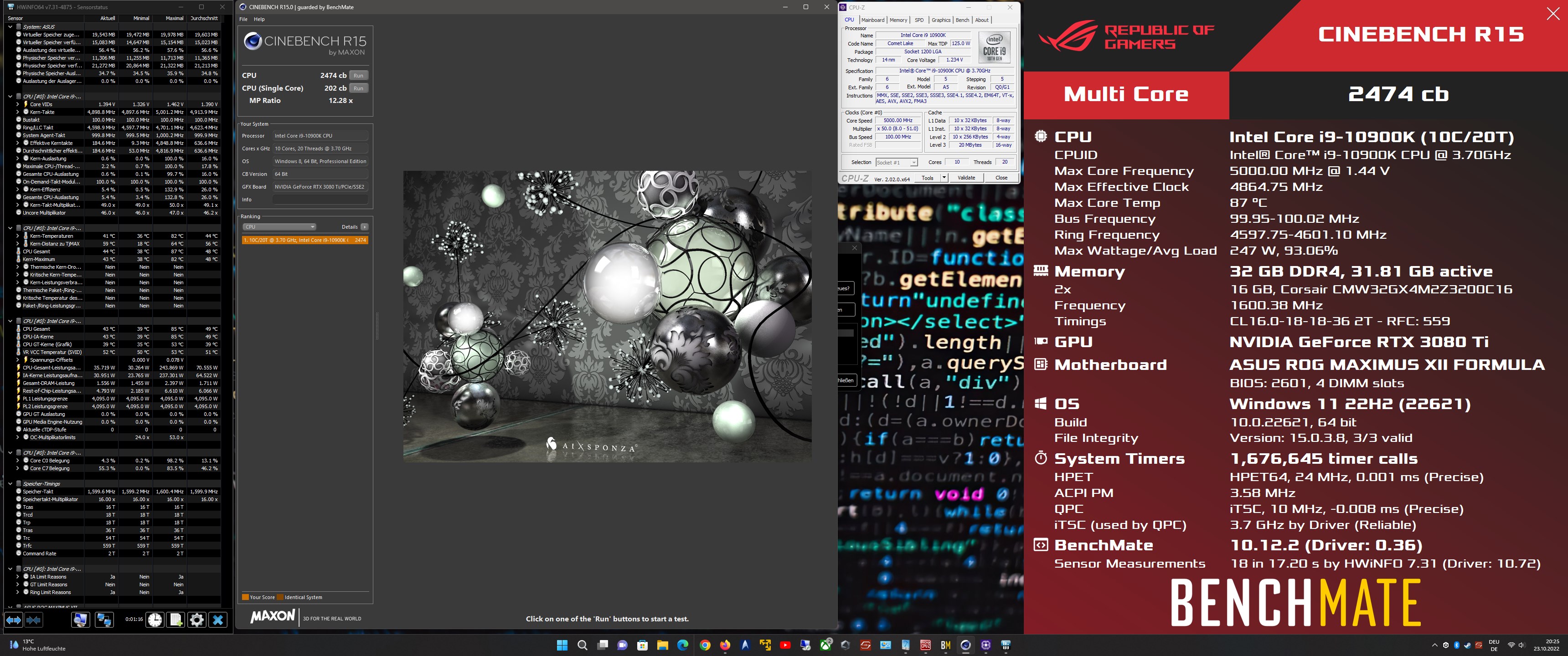Viewport: 1568px width, 656px height.
Task: Click Cinebench rendered spheres image
Action: coord(607,317)
